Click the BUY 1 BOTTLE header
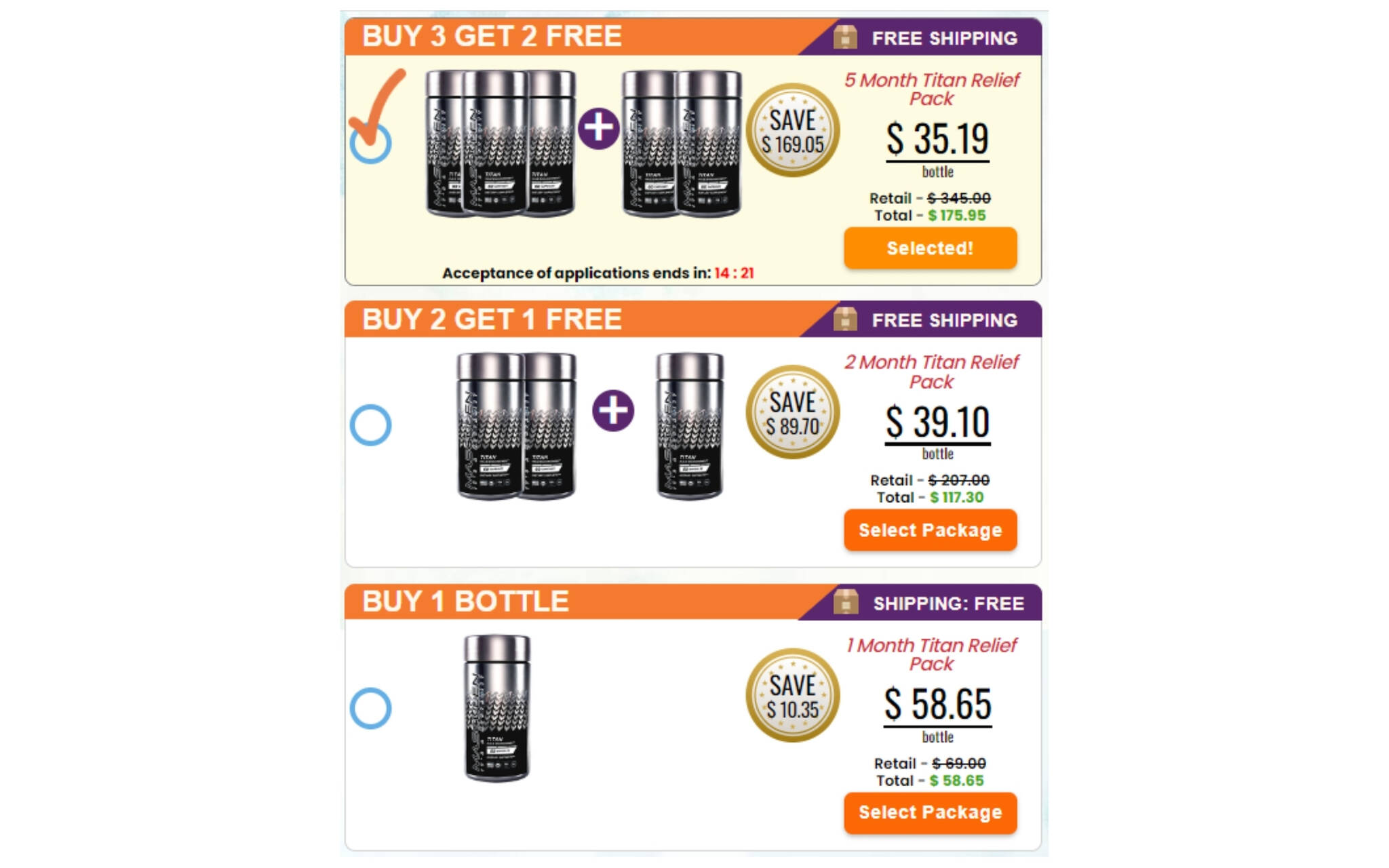The width and height of the screenshot is (1389, 868). coord(465,602)
